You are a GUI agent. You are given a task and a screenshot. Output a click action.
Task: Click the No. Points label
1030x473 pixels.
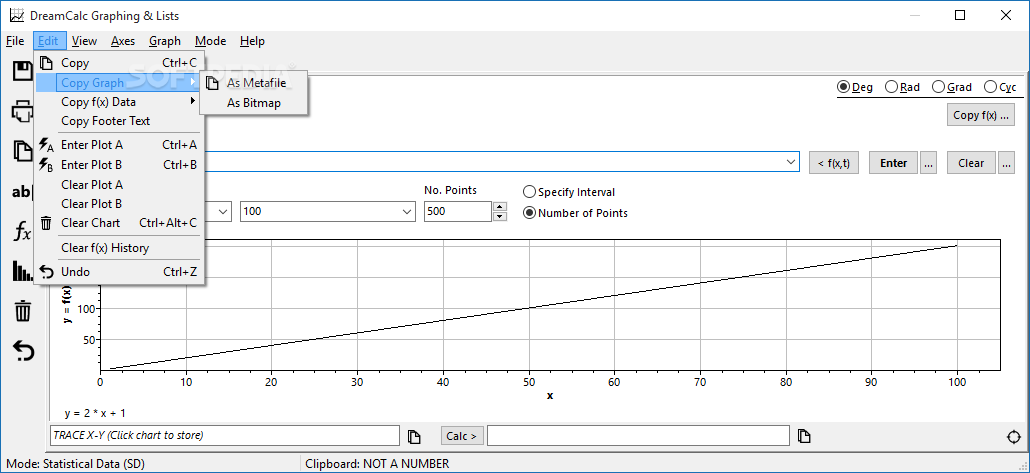click(451, 190)
